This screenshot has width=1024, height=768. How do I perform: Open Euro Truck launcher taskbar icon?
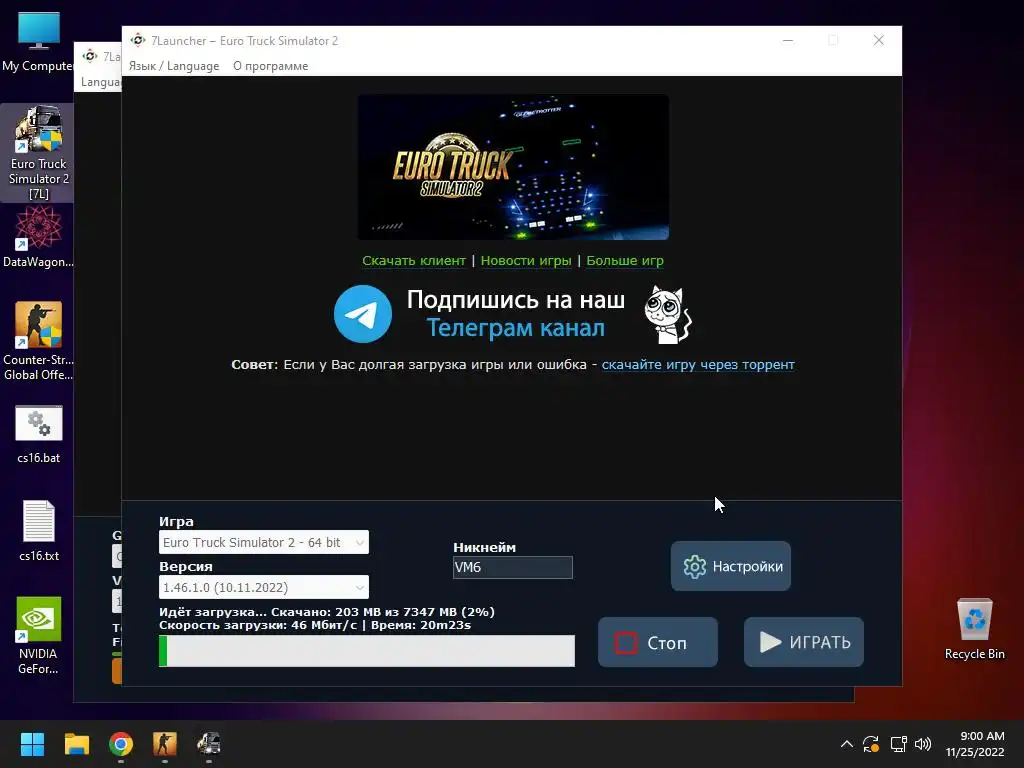point(209,744)
